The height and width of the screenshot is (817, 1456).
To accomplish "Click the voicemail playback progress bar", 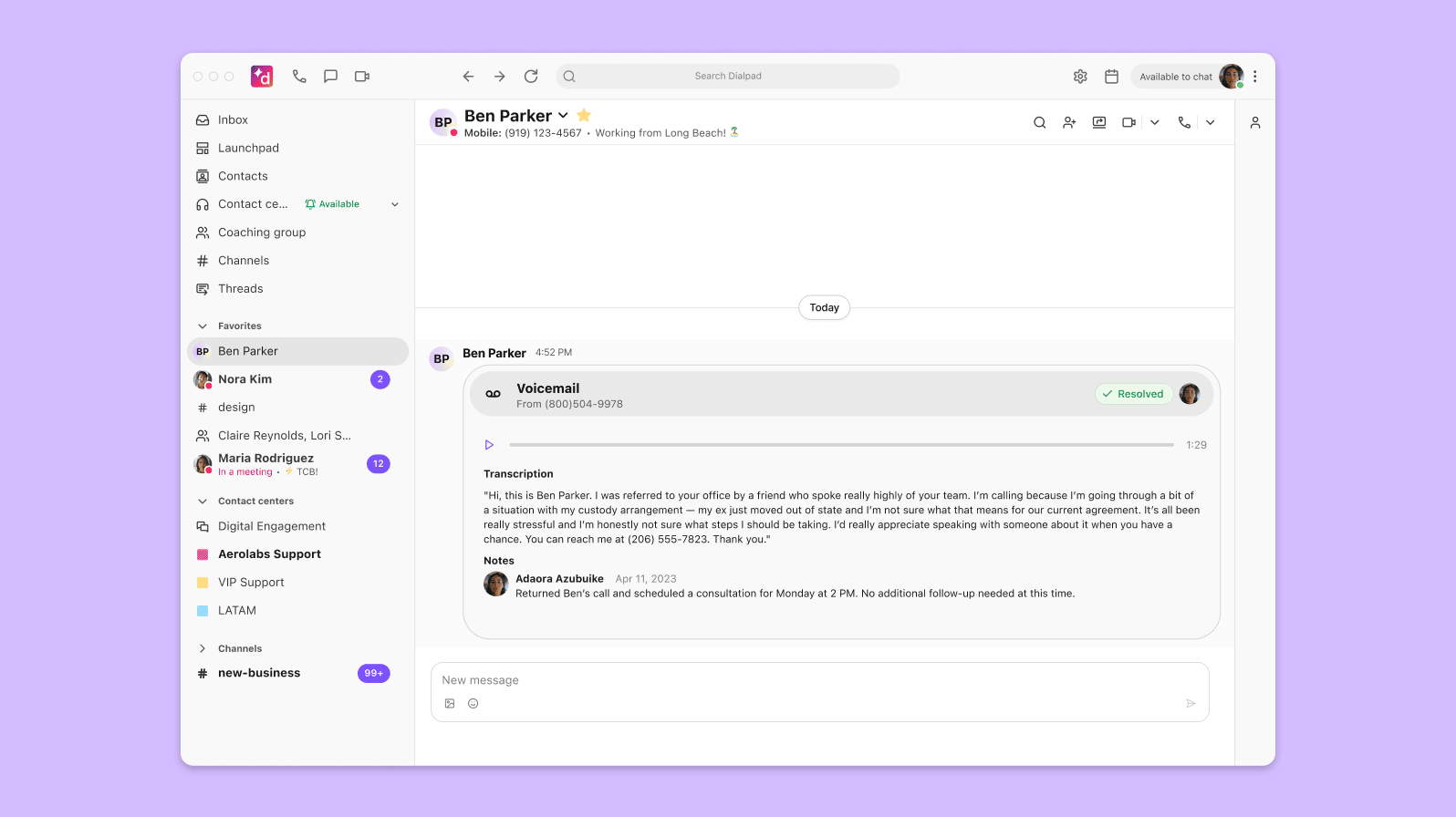I will tap(841, 445).
